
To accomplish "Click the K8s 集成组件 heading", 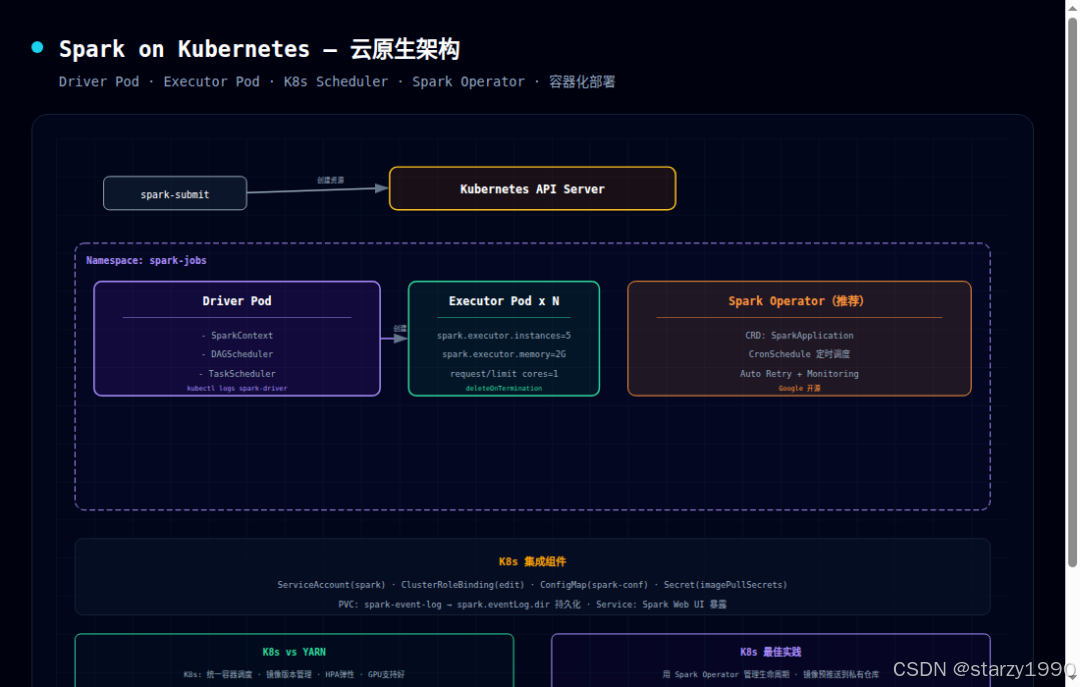I will click(x=532, y=562).
